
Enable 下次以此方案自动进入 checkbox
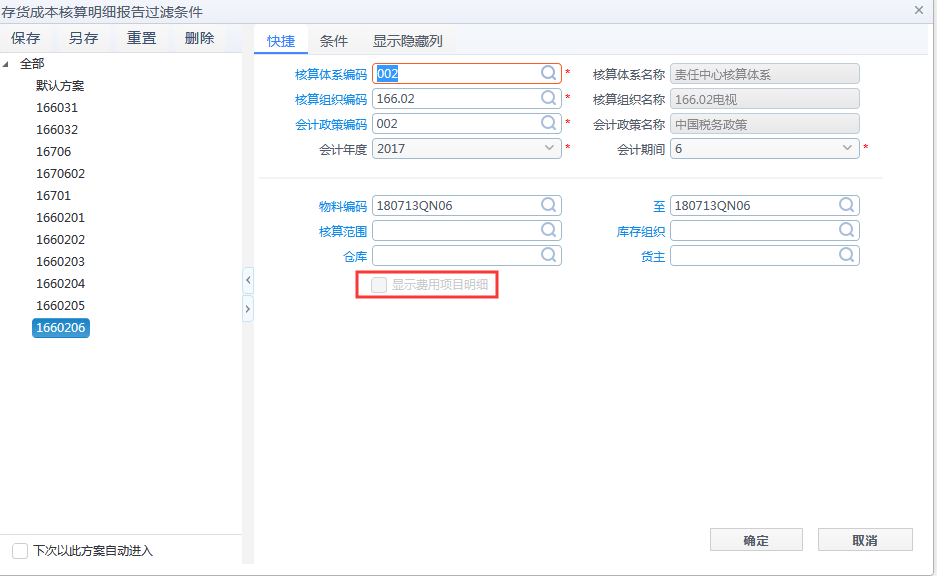[20, 551]
